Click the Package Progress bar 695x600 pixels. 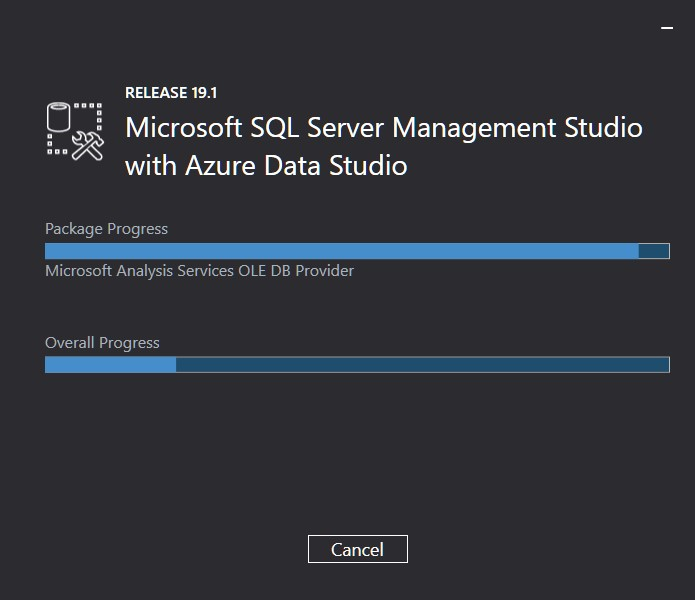click(x=357, y=251)
